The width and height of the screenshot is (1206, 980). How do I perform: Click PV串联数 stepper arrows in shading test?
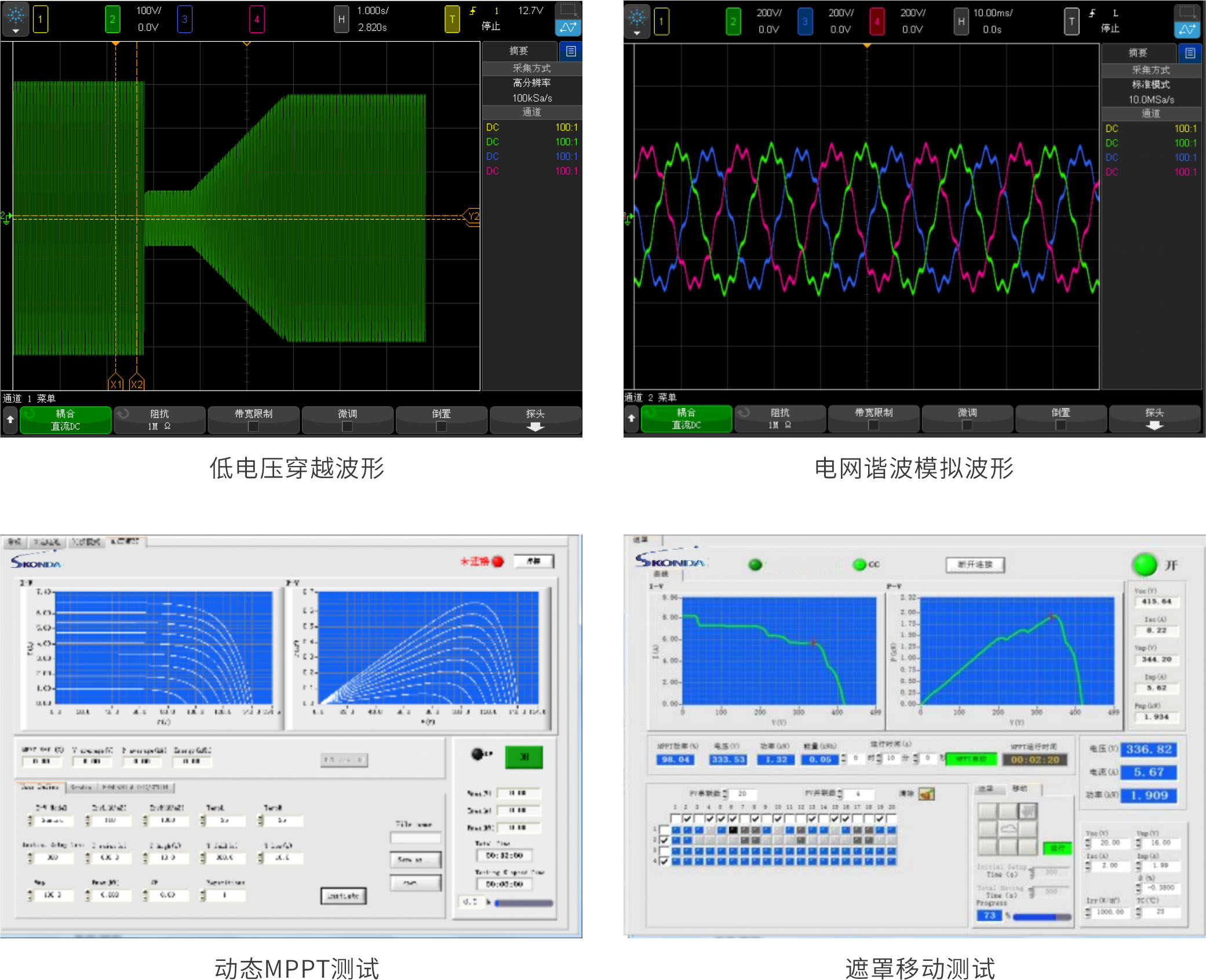pos(725,794)
